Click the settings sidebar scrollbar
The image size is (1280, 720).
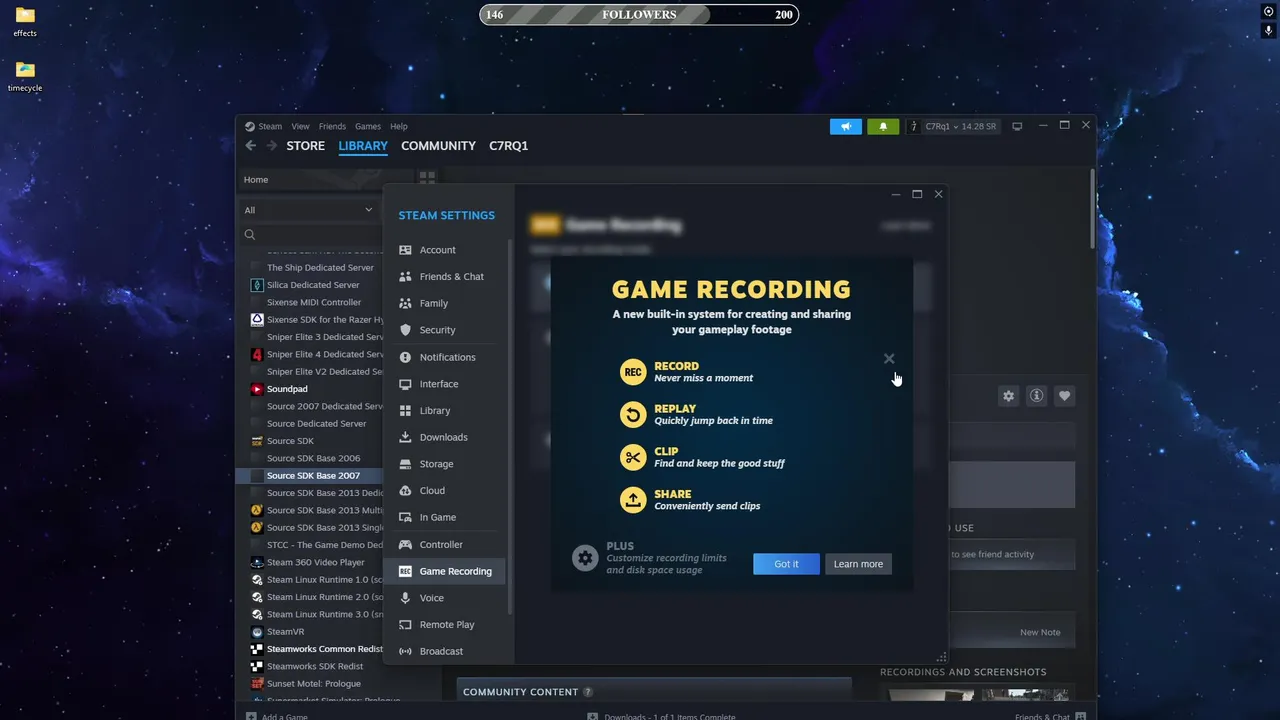[x=510, y=425]
